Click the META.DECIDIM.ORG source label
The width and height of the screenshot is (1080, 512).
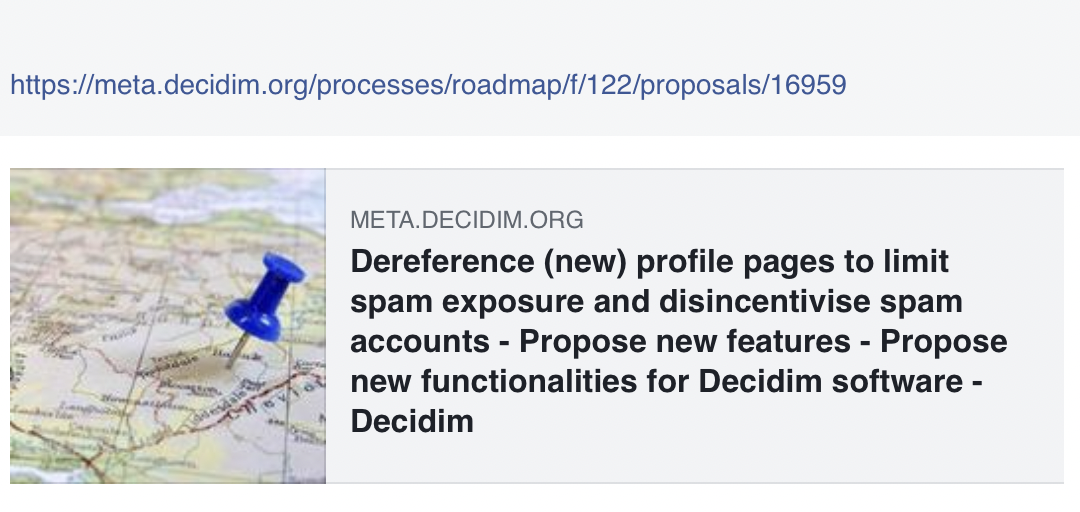pyautogui.click(x=466, y=220)
